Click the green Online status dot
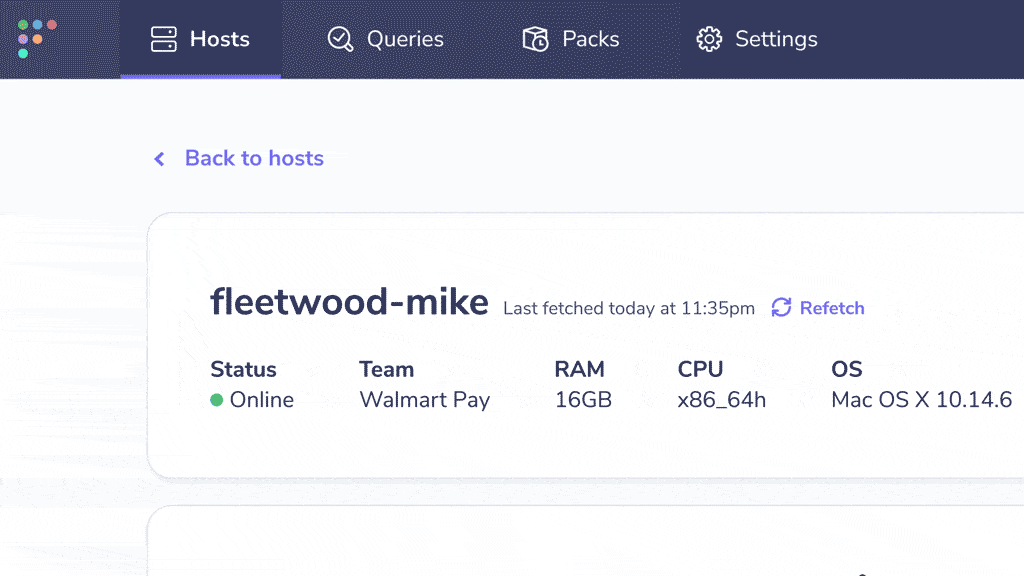 [217, 400]
